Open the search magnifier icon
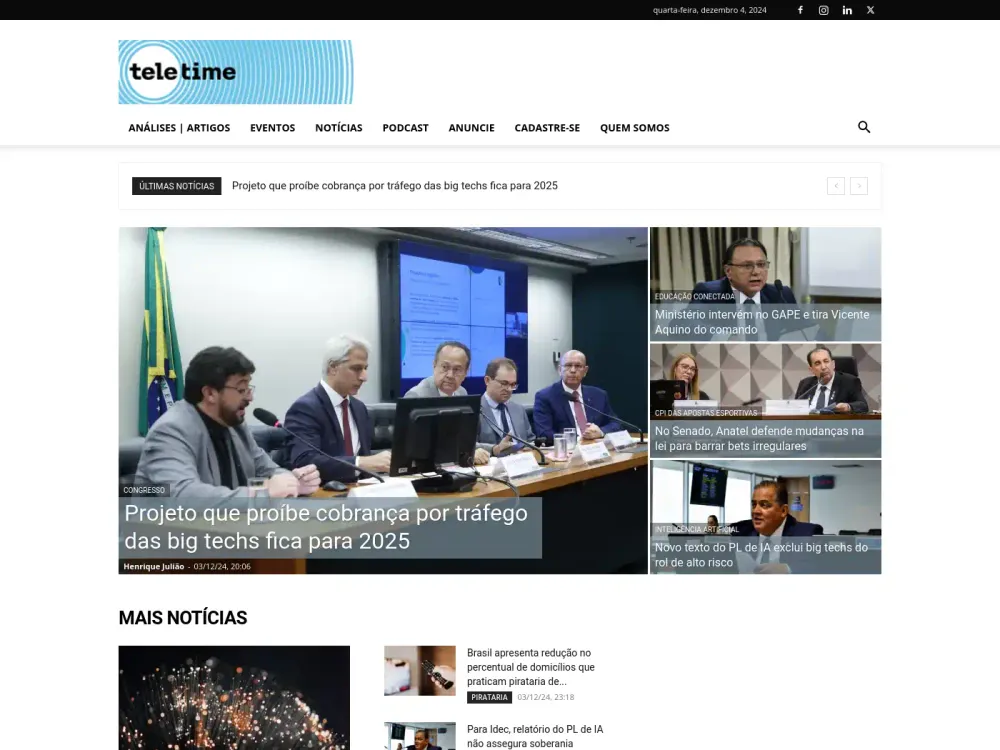Viewport: 1000px width, 750px height. [864, 127]
